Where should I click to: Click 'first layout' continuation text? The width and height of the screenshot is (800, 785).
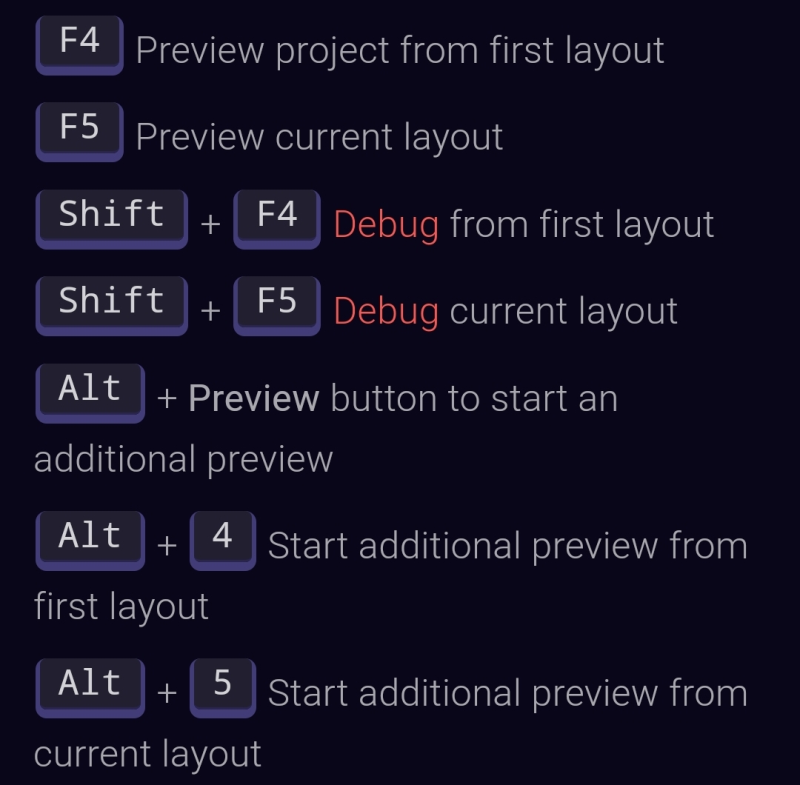121,607
